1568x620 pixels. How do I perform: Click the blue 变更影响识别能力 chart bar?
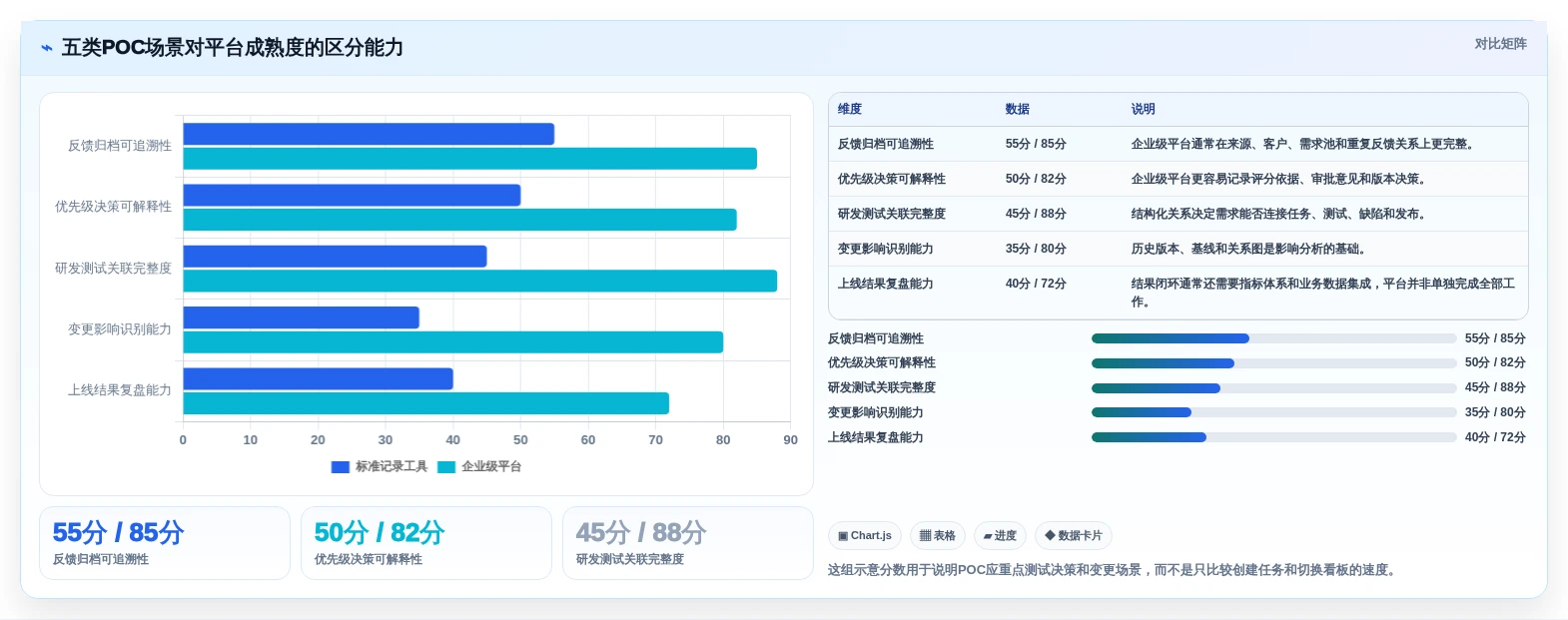pos(302,317)
